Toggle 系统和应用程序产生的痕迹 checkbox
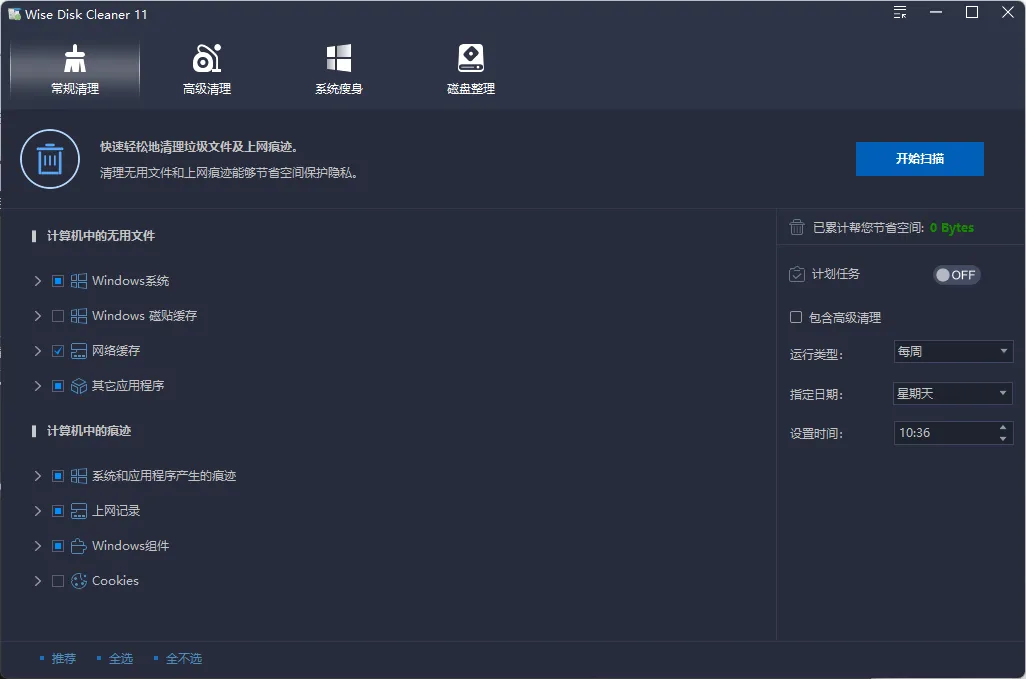The image size is (1026, 679). point(58,476)
